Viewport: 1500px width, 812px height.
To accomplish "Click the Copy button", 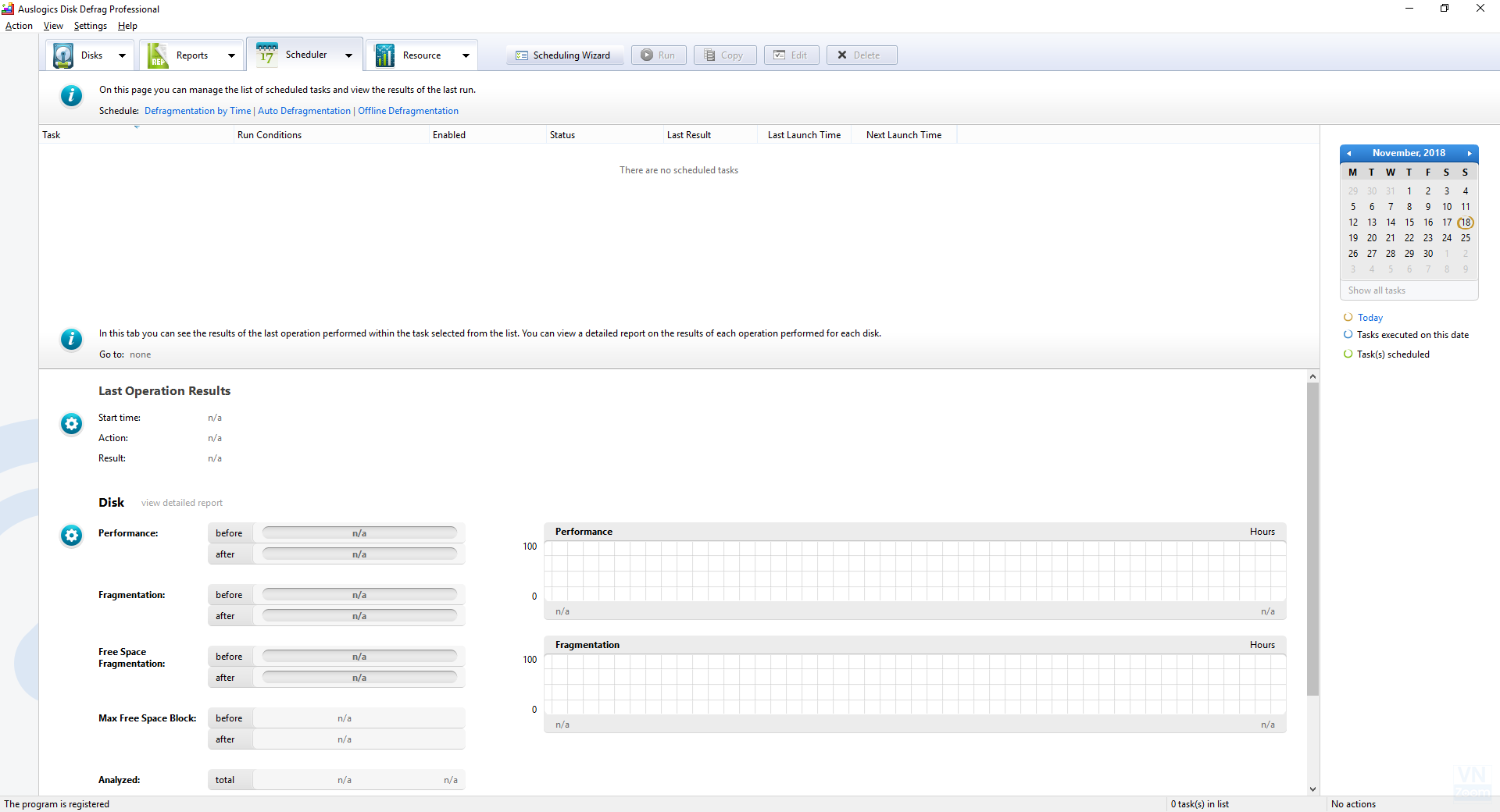I will point(725,55).
